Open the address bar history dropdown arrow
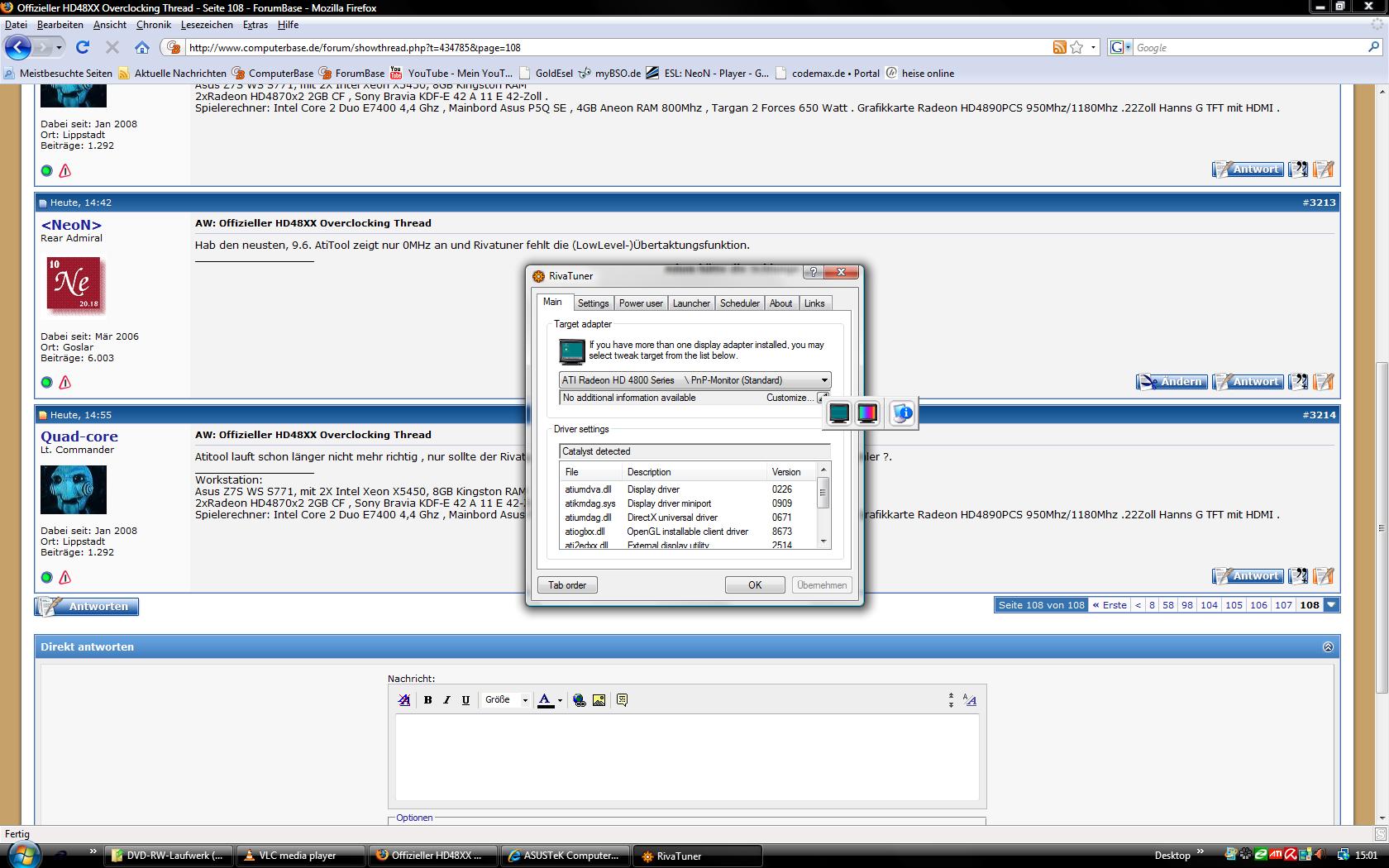The width and height of the screenshot is (1389, 868). point(1094,47)
